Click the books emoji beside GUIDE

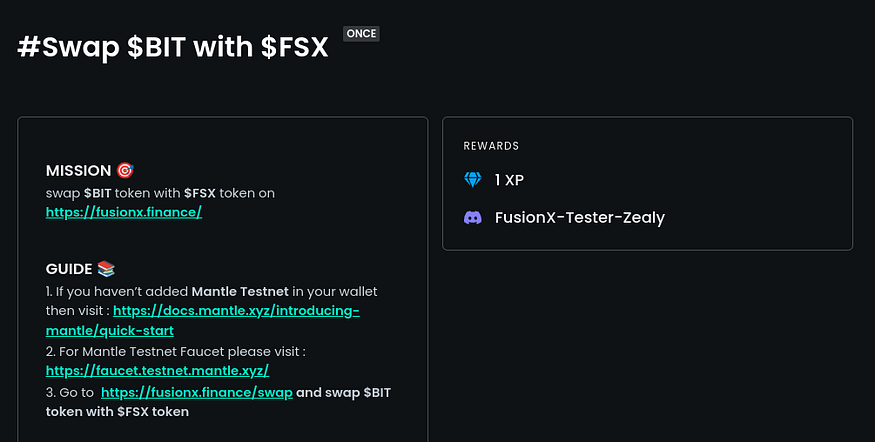(x=107, y=269)
